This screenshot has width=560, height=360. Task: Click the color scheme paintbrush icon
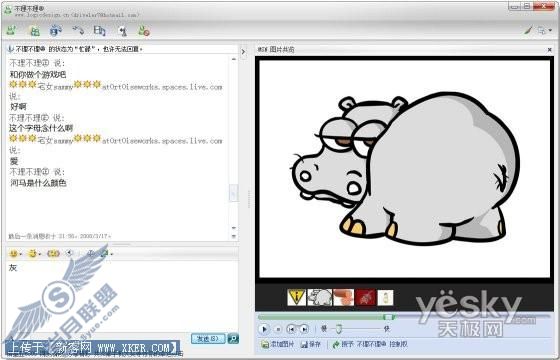tap(528, 31)
